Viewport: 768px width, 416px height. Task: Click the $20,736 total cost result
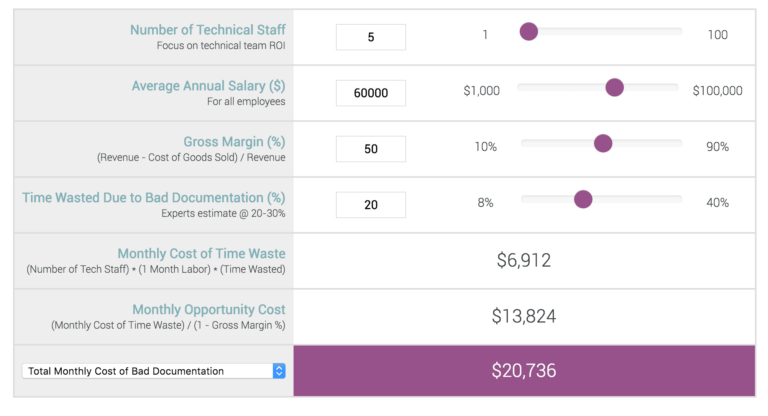523,371
